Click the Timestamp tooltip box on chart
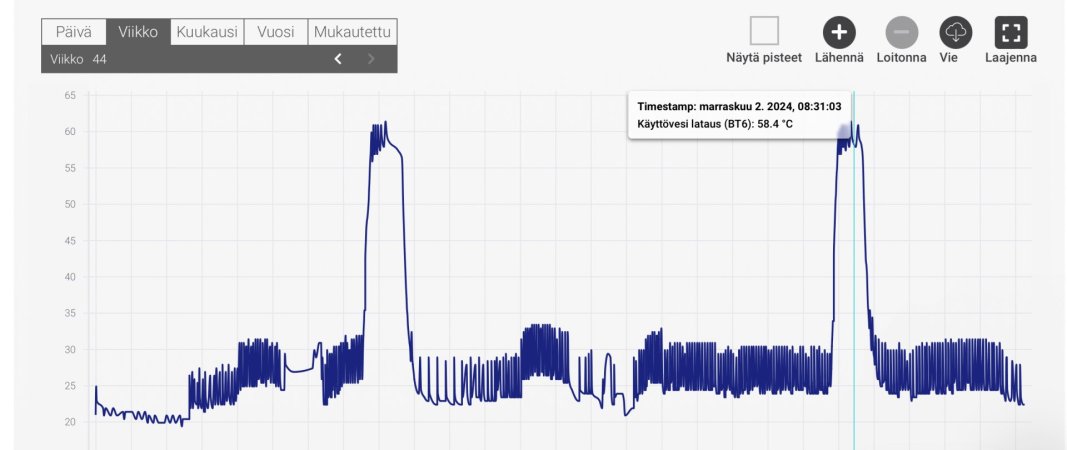The width and height of the screenshot is (1067, 450). [739, 115]
